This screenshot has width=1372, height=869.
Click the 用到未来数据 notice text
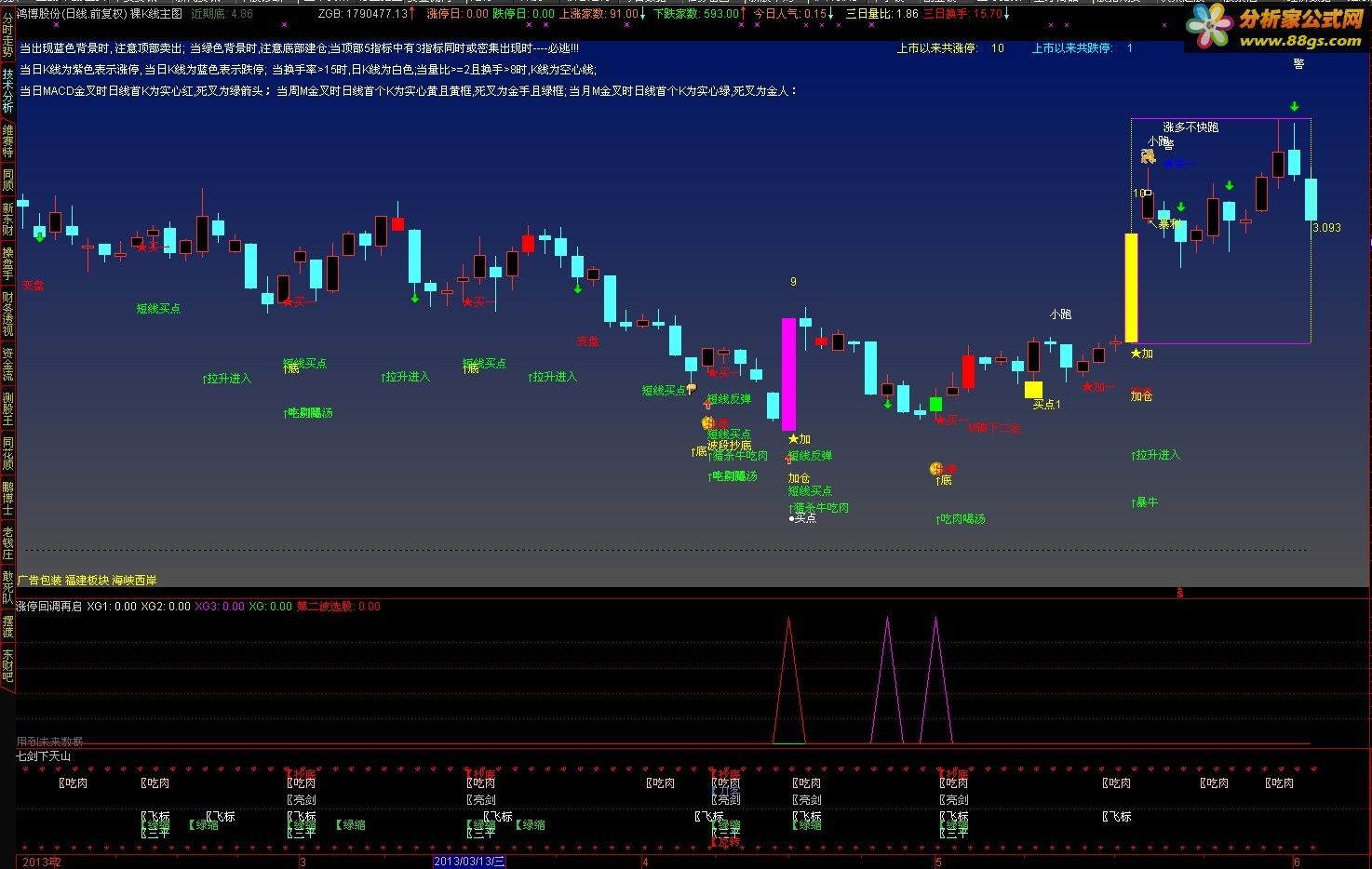click(50, 742)
